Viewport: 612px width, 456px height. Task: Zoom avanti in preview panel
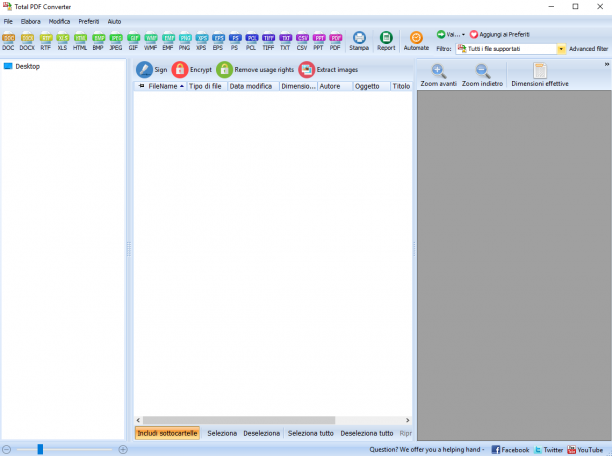438,75
